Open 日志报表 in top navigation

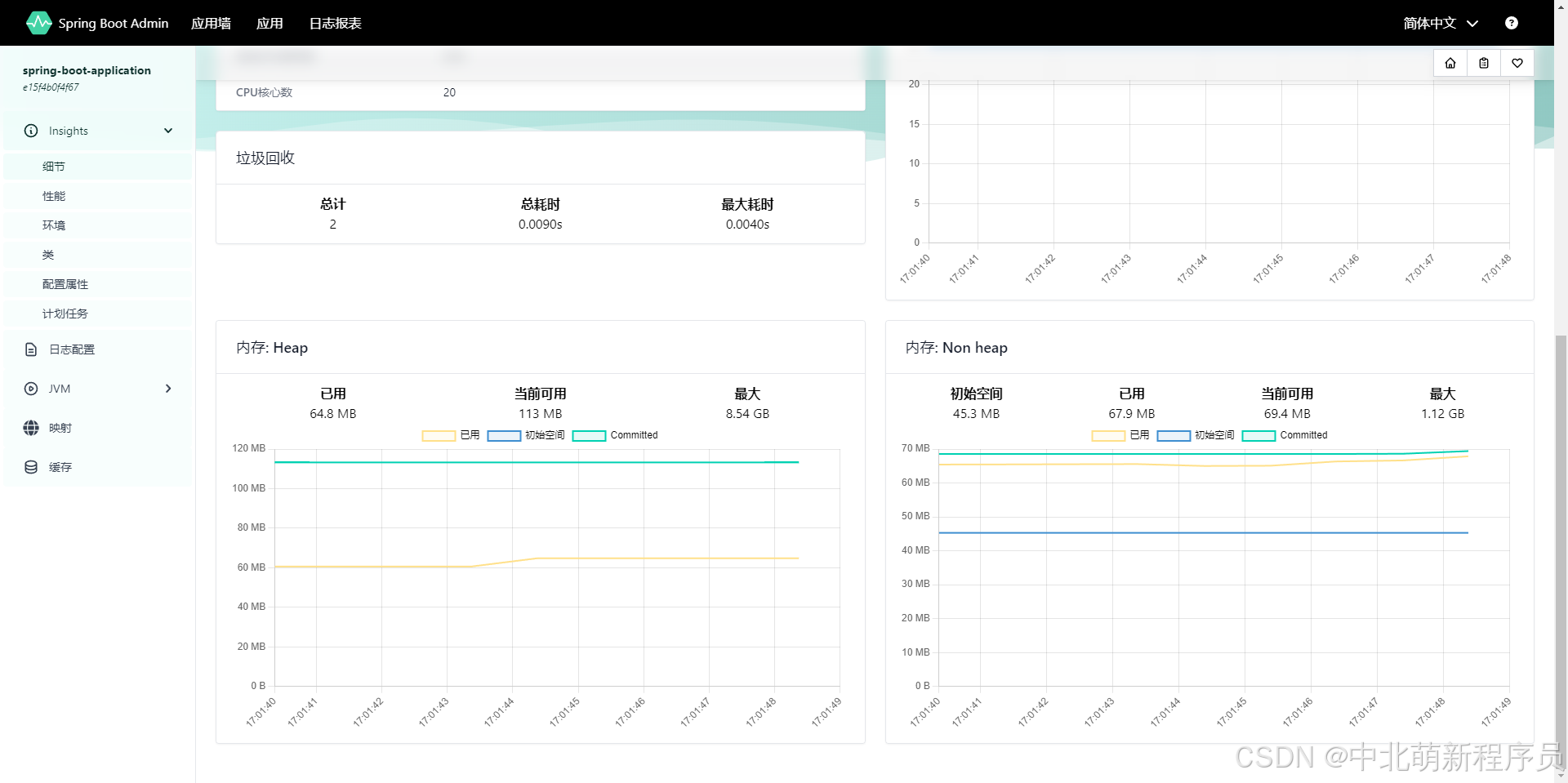point(335,23)
